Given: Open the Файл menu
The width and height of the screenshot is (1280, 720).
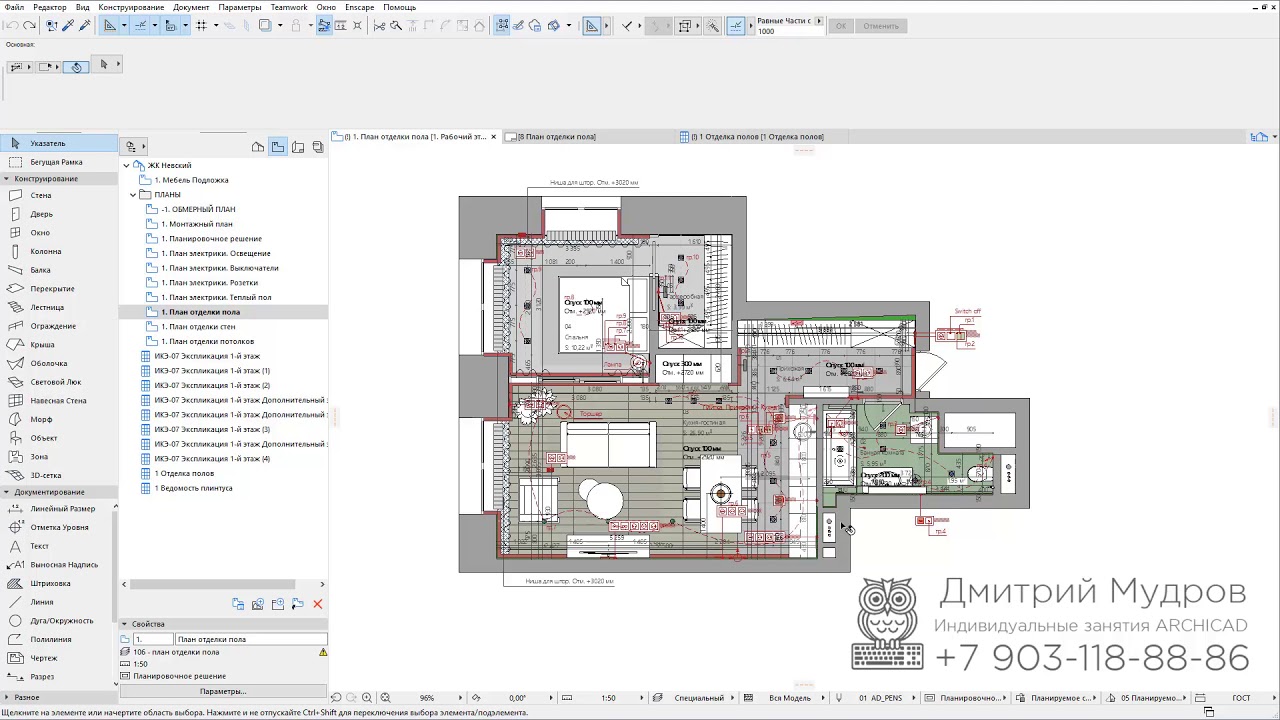Looking at the screenshot, I should tap(14, 7).
